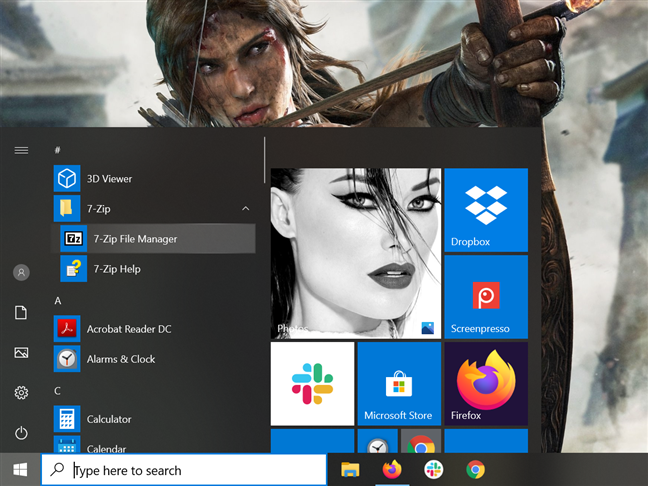Click the Acrobat Reader DC label

tap(129, 329)
